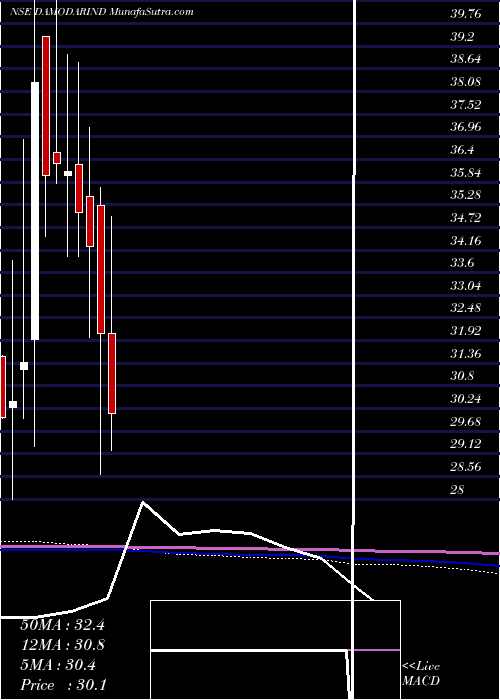Screen dimensions: 500x700
Task: Click the 33.04 price axis label
Action: (x=466, y=286)
